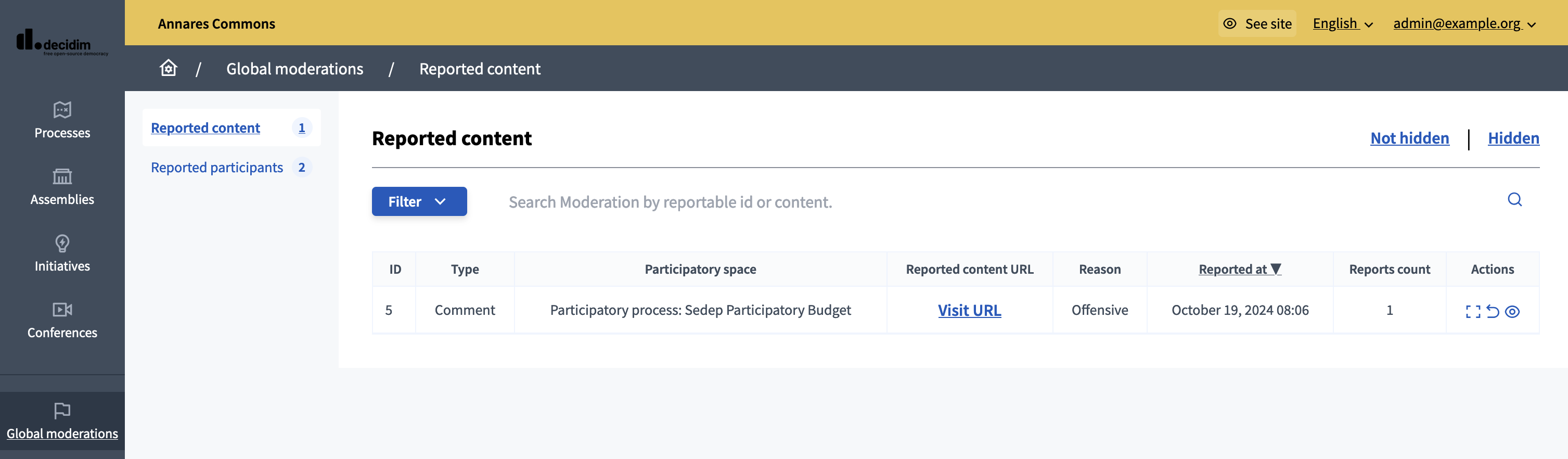Image resolution: width=1568 pixels, height=459 pixels.
Task: Open the Processes section in sidebar
Action: pyautogui.click(x=62, y=120)
